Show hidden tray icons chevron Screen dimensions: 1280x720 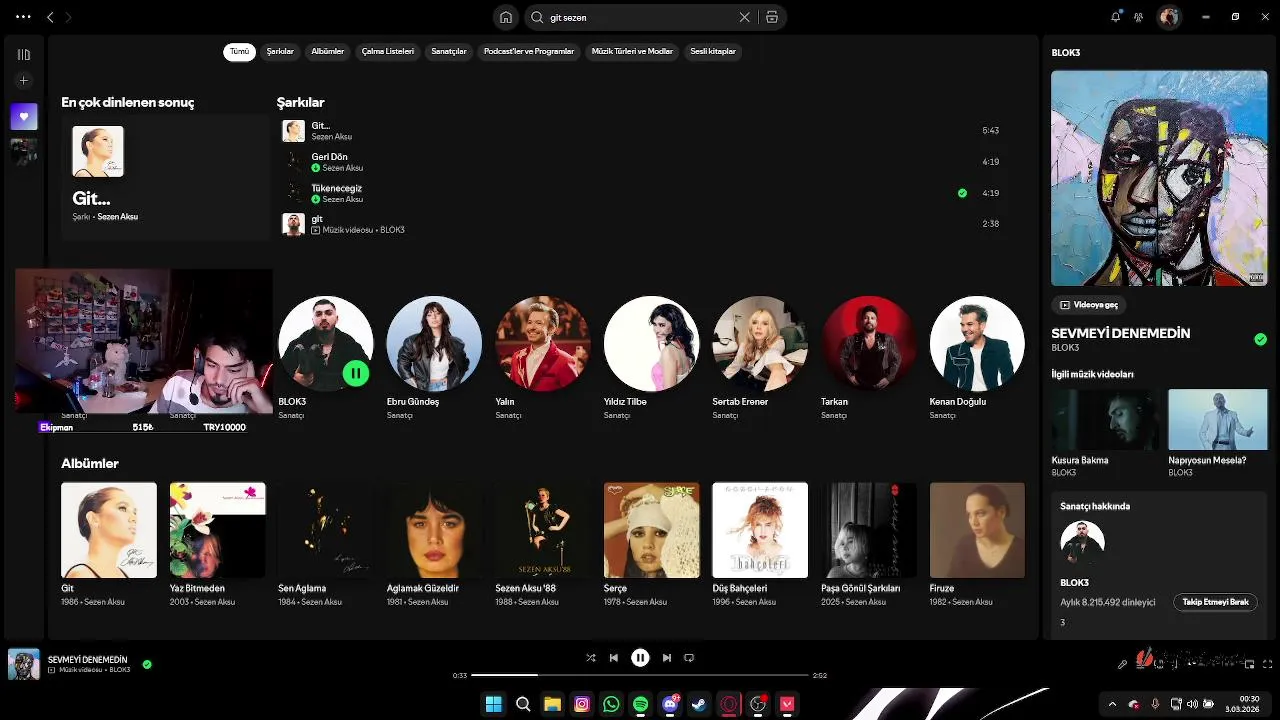(x=1112, y=704)
